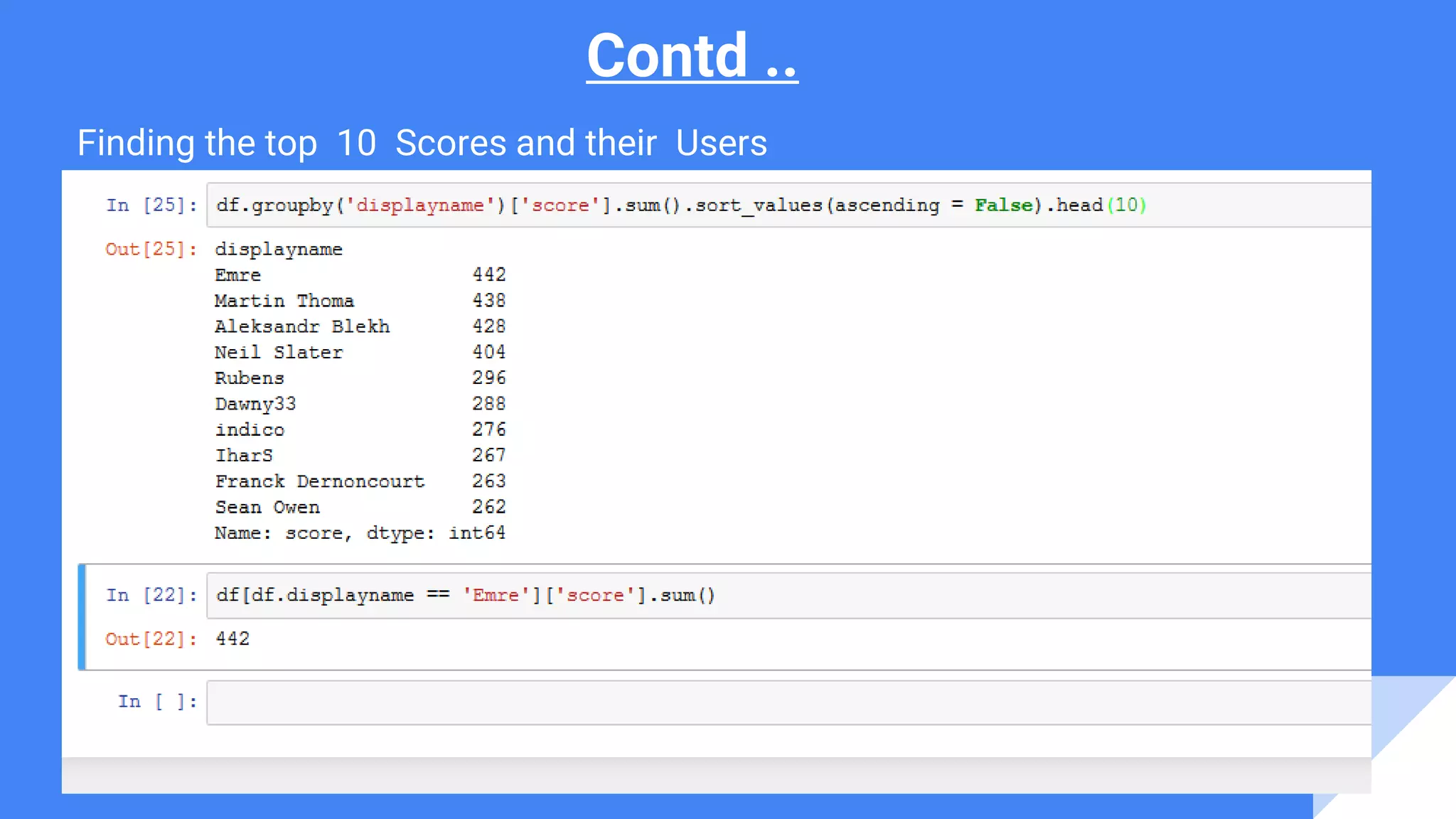Click the 'Aleksandr Blekh' row name
1456x819 pixels.
[302, 326]
